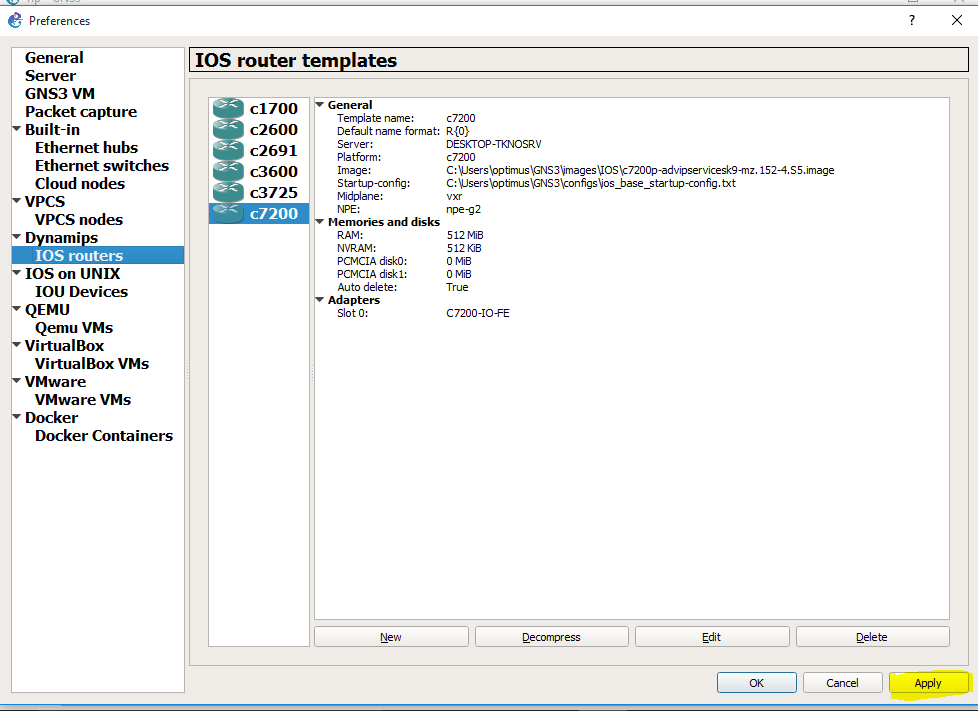Image resolution: width=978 pixels, height=711 pixels.
Task: Open the Server preferences page
Action: [51, 76]
